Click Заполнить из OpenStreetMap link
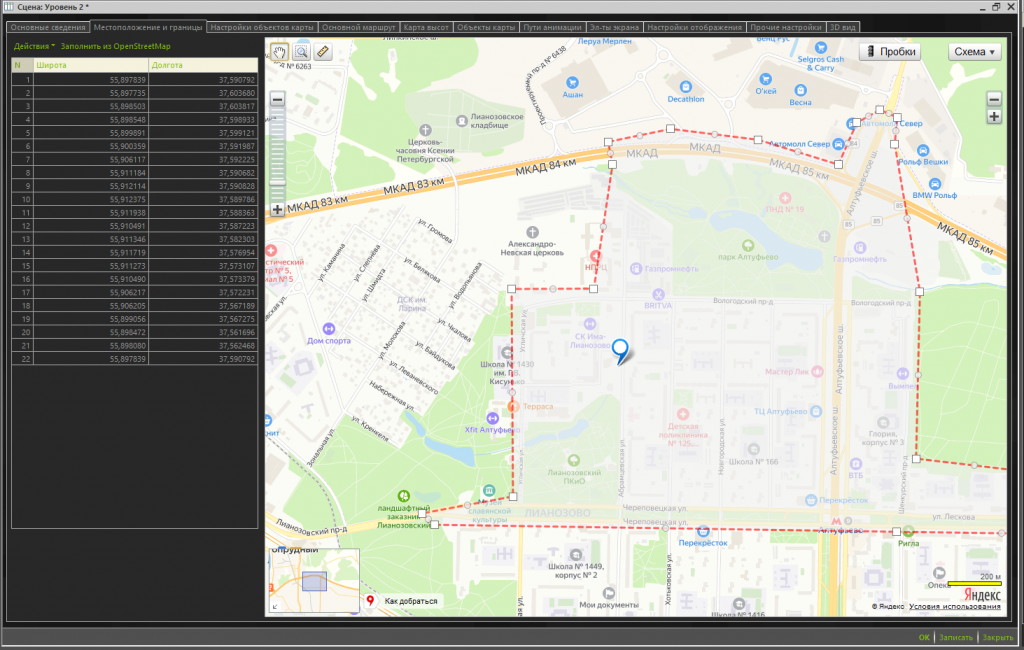 tap(116, 46)
